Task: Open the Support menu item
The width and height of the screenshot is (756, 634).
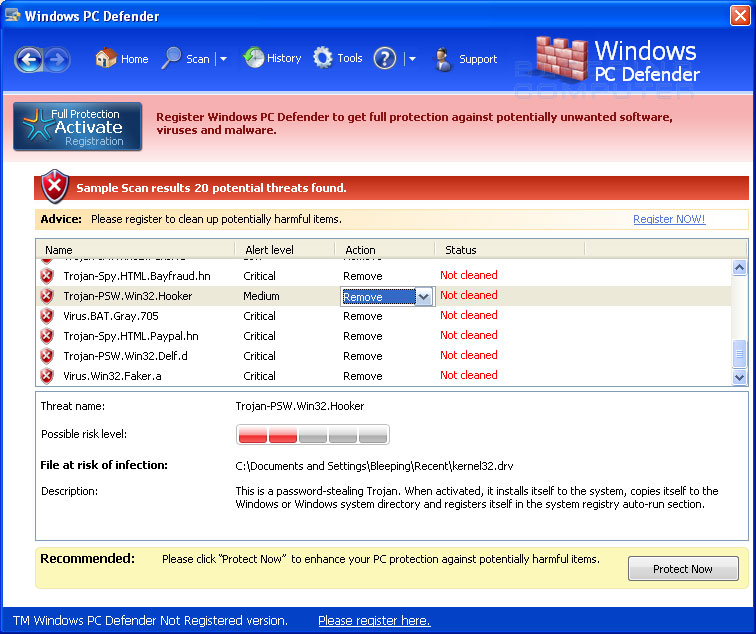Action: 478,59
